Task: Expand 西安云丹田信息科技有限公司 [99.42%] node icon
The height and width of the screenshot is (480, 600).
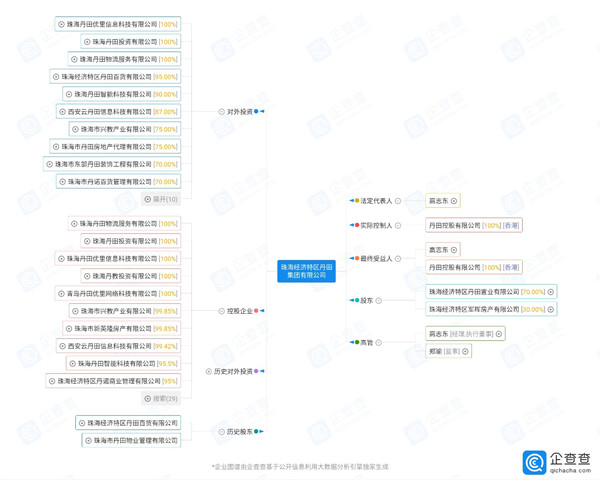Action: pyautogui.click(x=62, y=346)
